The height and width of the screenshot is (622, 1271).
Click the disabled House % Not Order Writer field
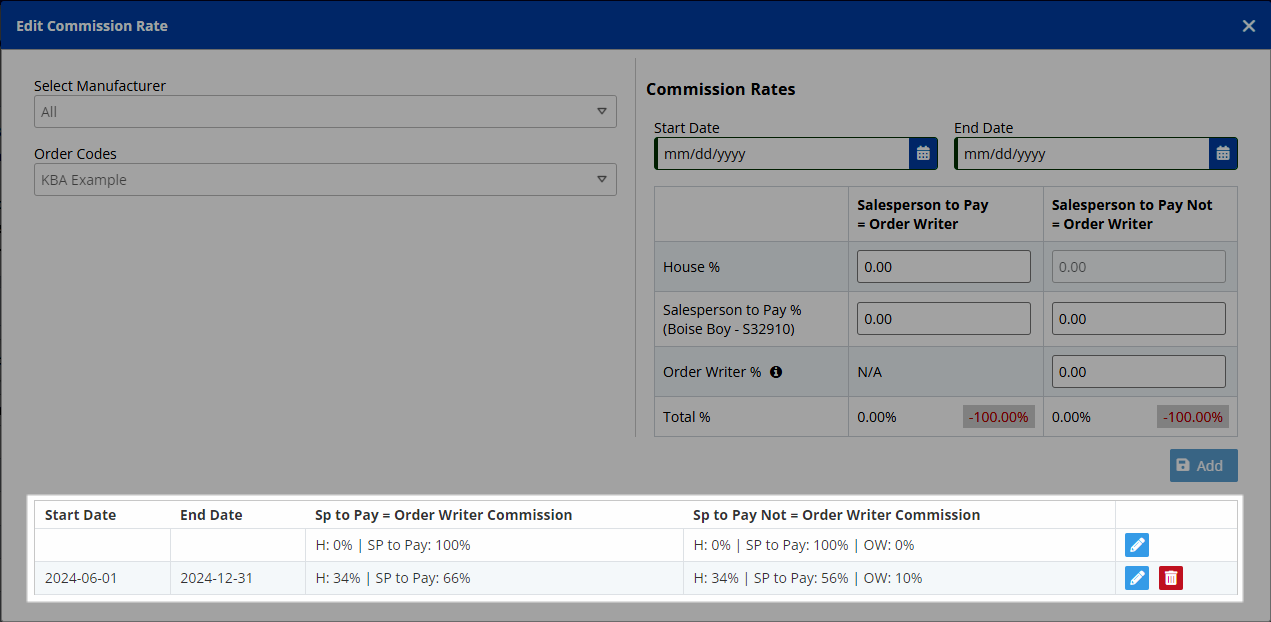pos(1138,267)
